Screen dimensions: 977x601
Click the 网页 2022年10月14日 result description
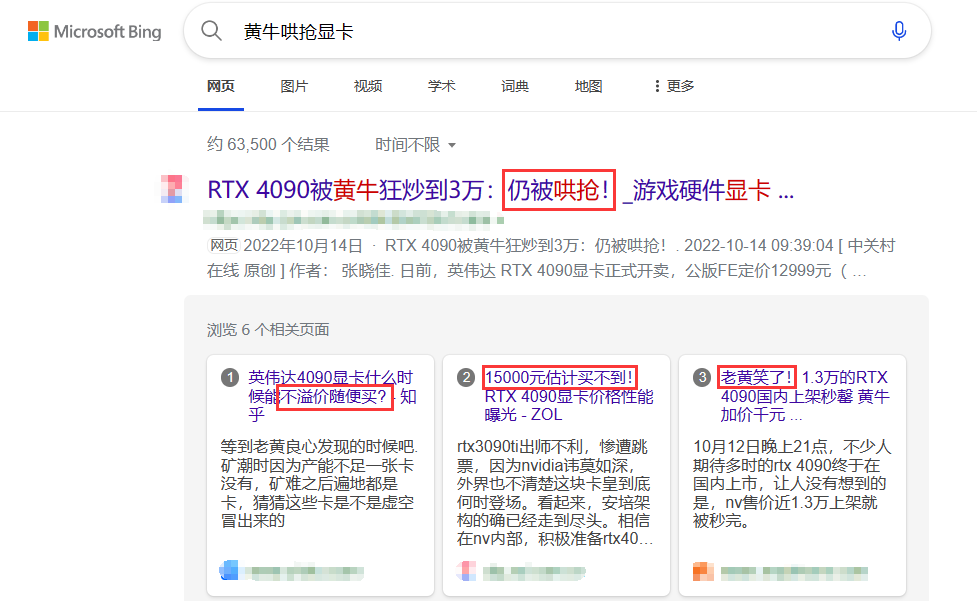coord(551,258)
